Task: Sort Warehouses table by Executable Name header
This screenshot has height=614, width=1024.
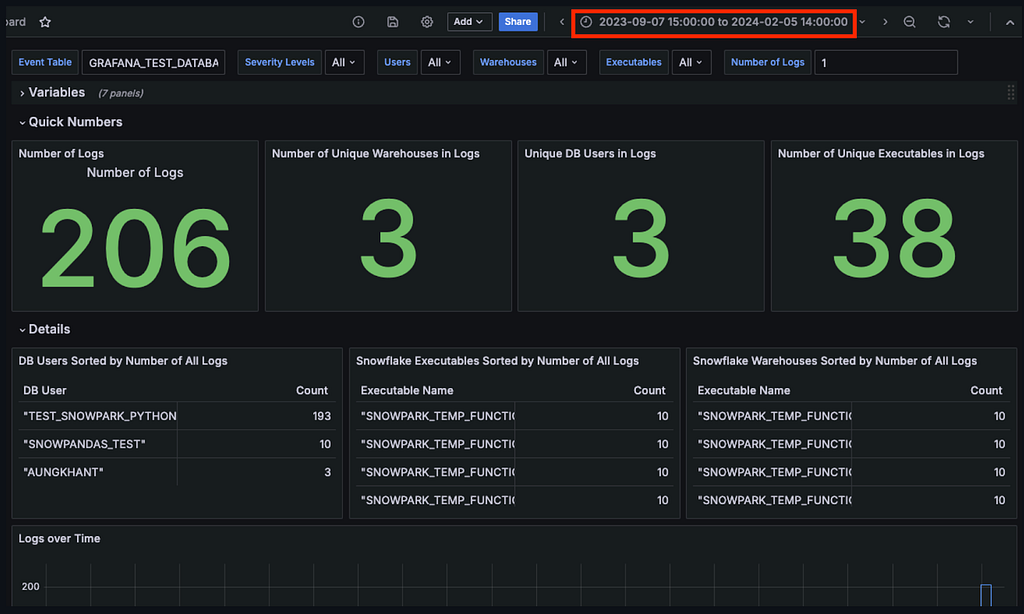Action: point(744,391)
